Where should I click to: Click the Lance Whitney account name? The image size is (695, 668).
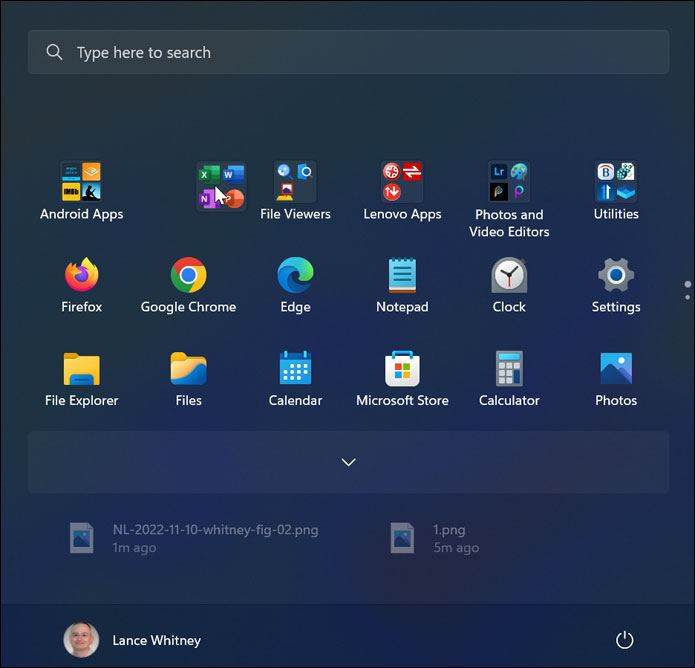pos(156,641)
